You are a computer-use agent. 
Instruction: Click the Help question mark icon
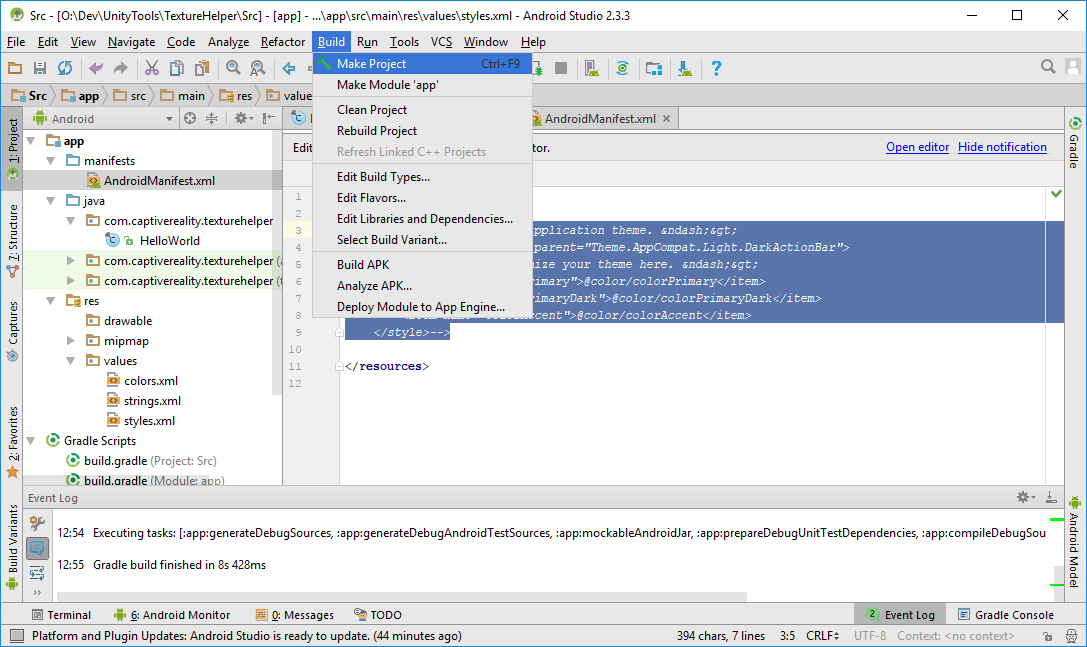click(716, 68)
